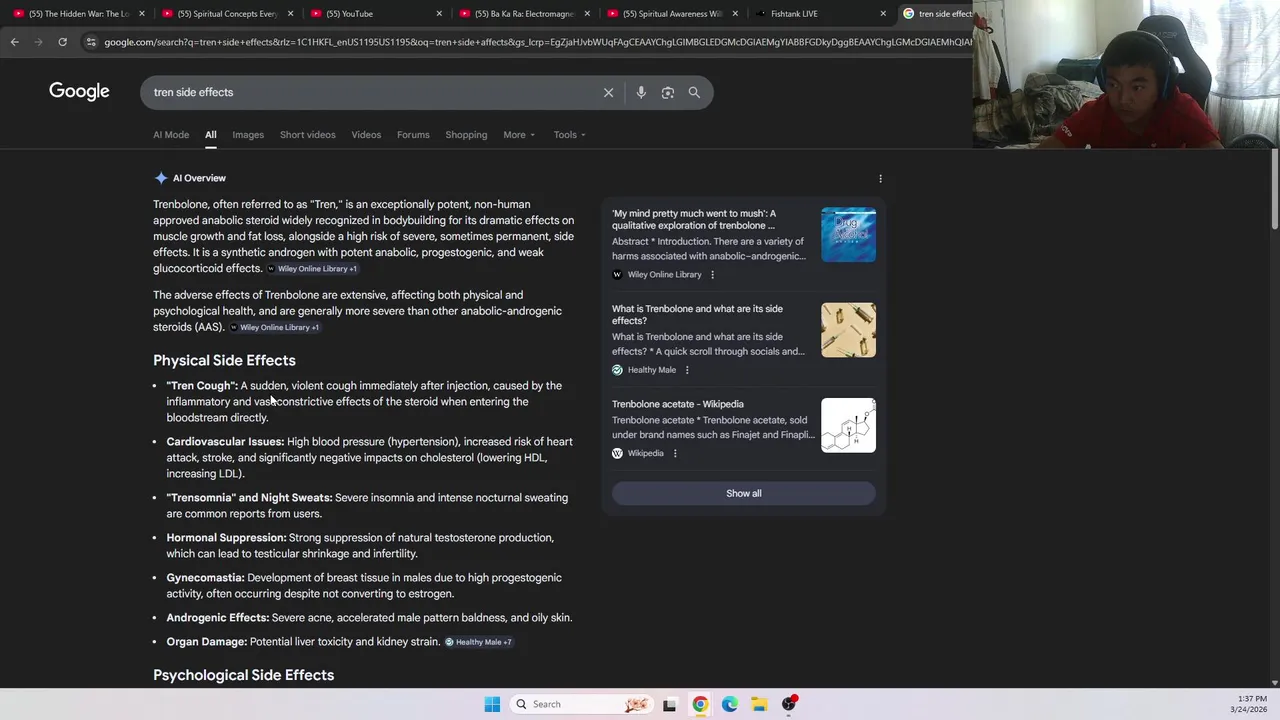Close the Fishtank LIVE tab
1280x720 pixels.
(x=883, y=14)
